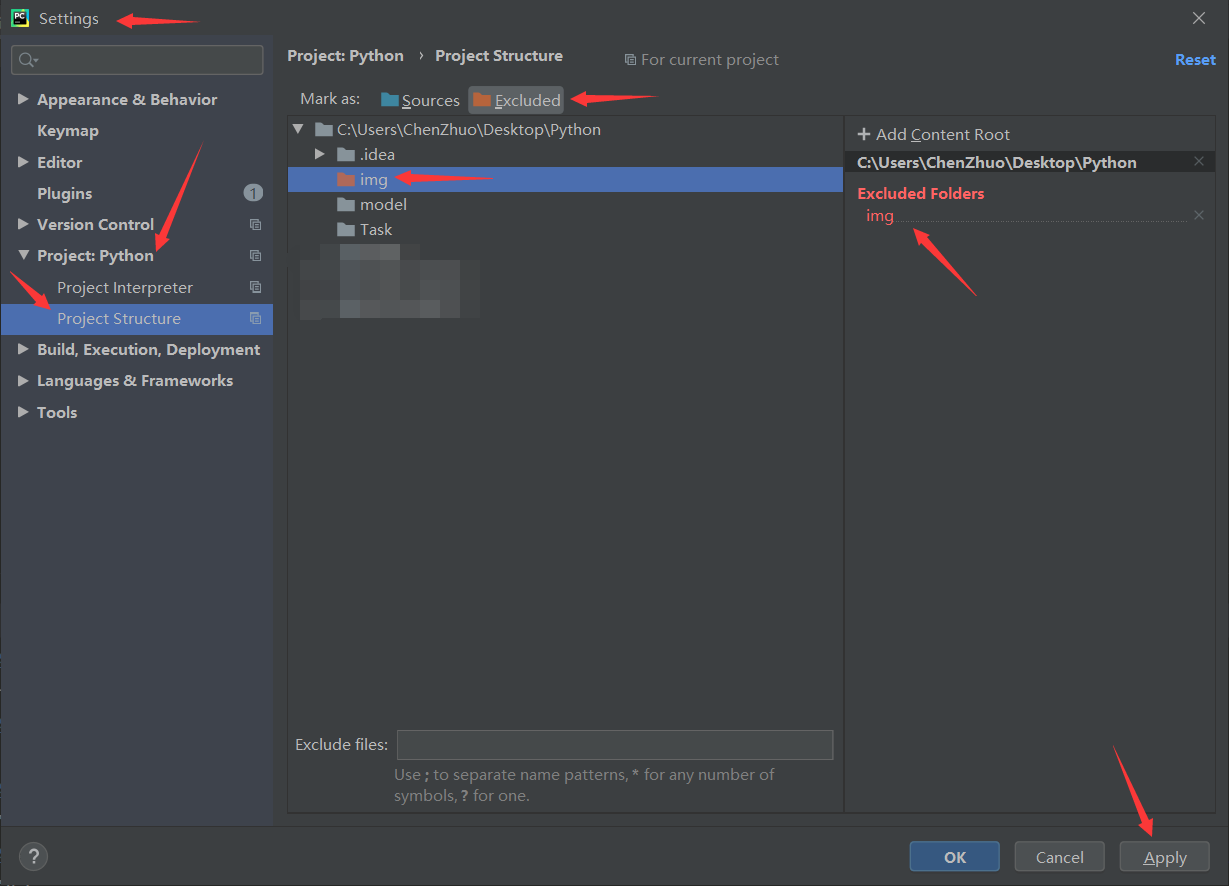
Task: Mark folder as Sources
Action: pyautogui.click(x=420, y=100)
